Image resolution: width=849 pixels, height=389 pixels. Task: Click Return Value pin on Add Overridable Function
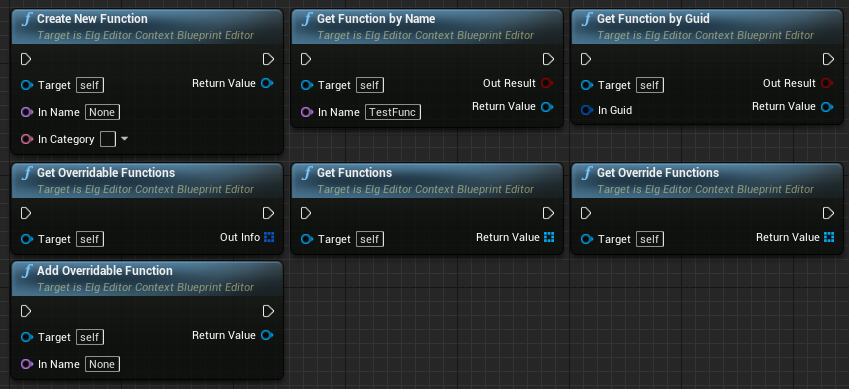(x=267, y=335)
